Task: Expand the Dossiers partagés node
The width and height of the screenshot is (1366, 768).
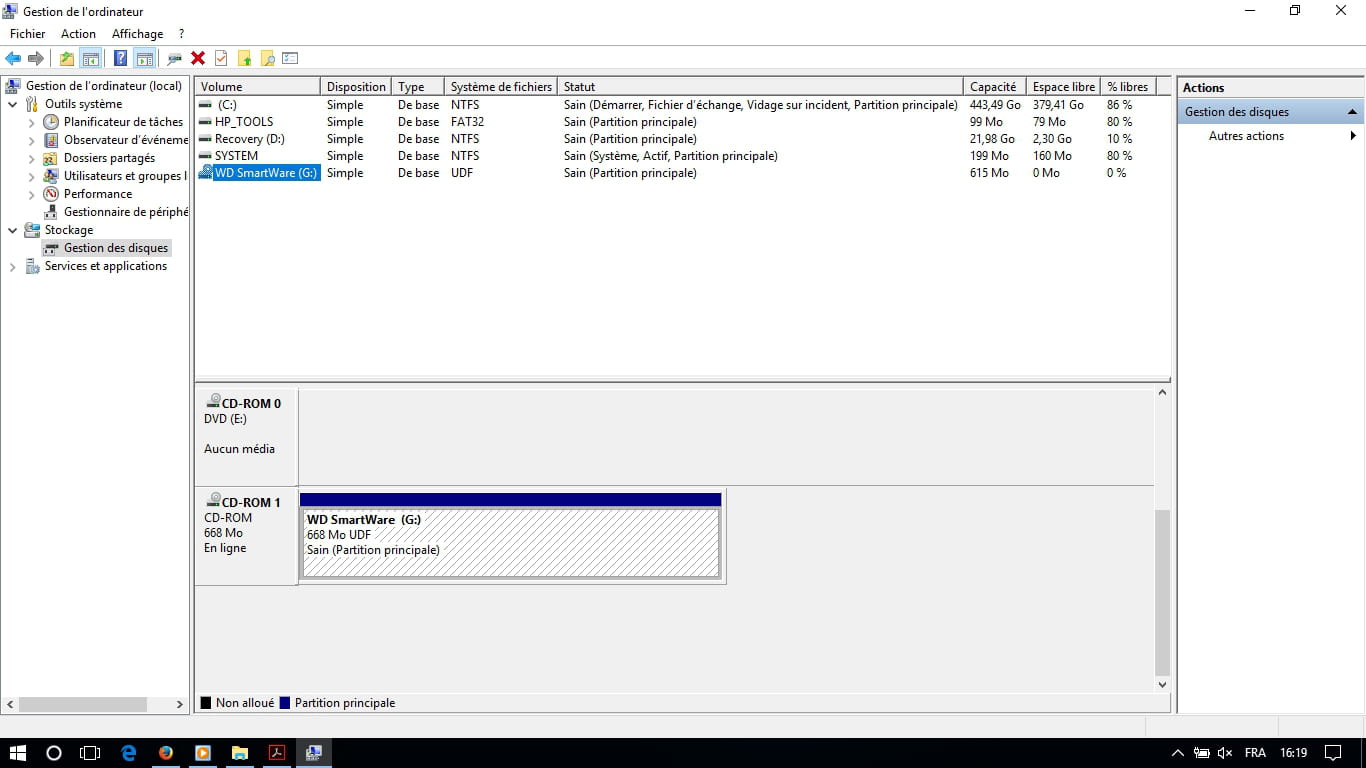Action: tap(31, 158)
